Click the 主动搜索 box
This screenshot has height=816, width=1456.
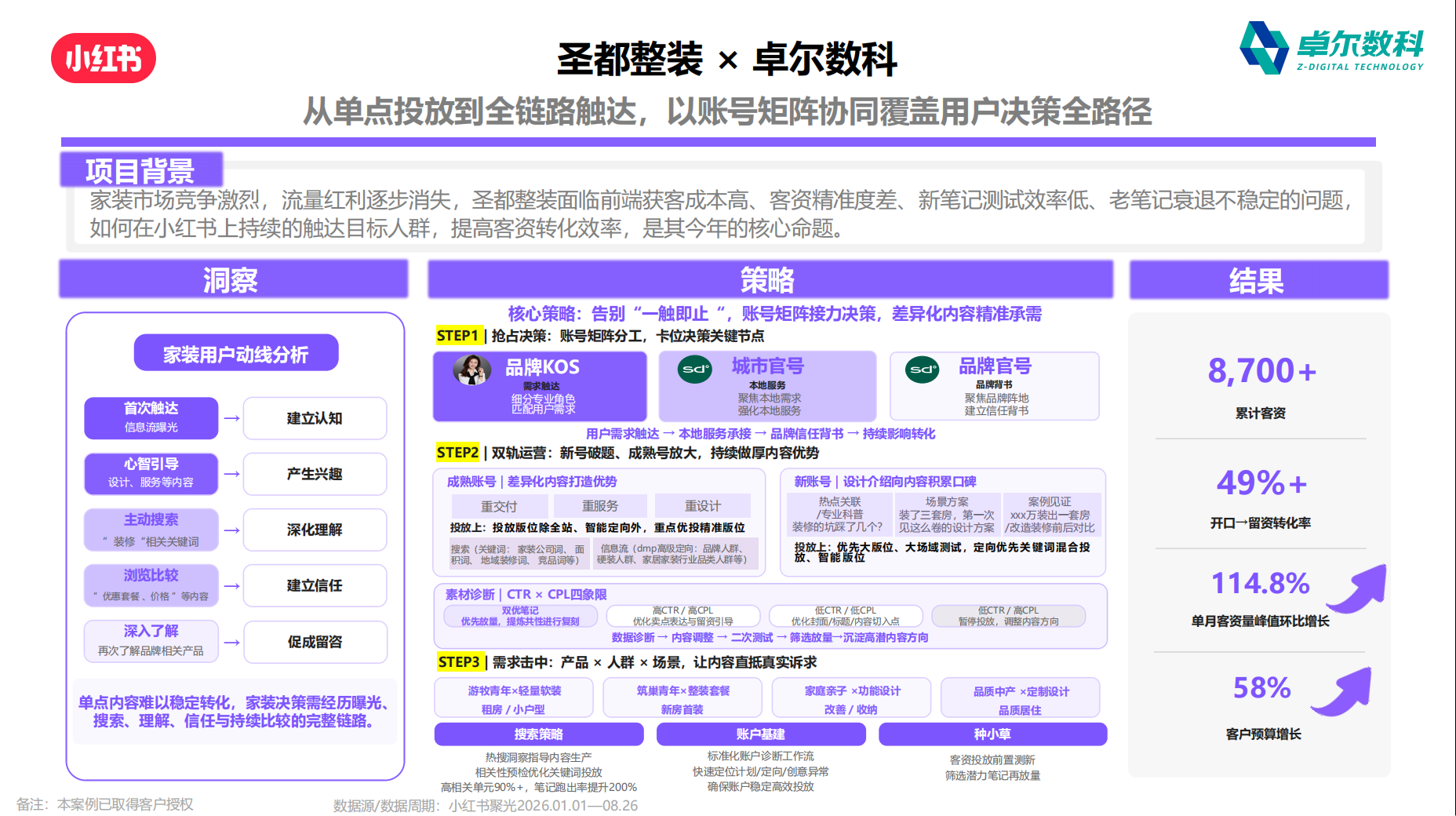[151, 530]
